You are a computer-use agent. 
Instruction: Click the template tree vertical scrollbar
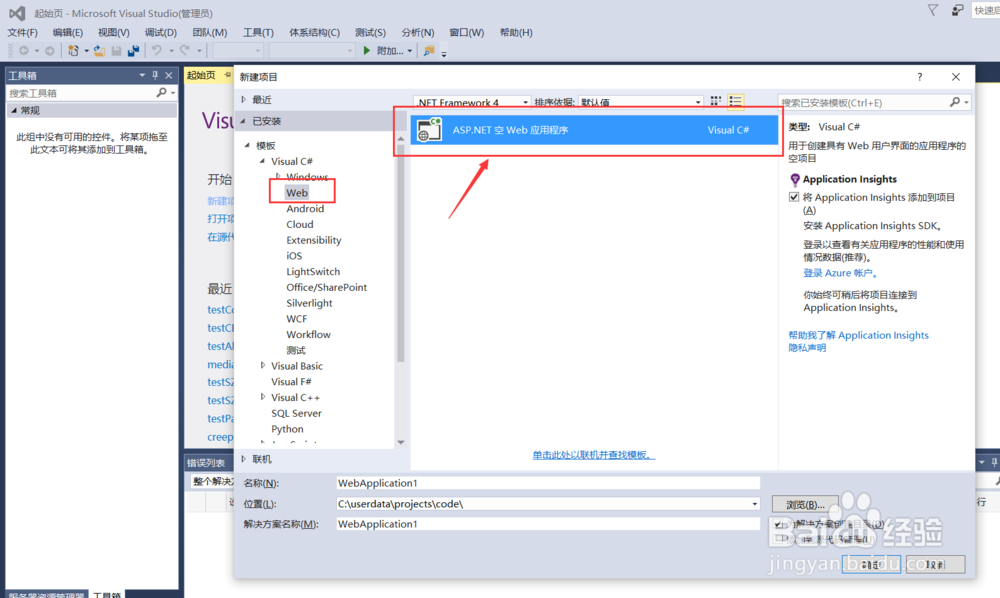point(401,255)
